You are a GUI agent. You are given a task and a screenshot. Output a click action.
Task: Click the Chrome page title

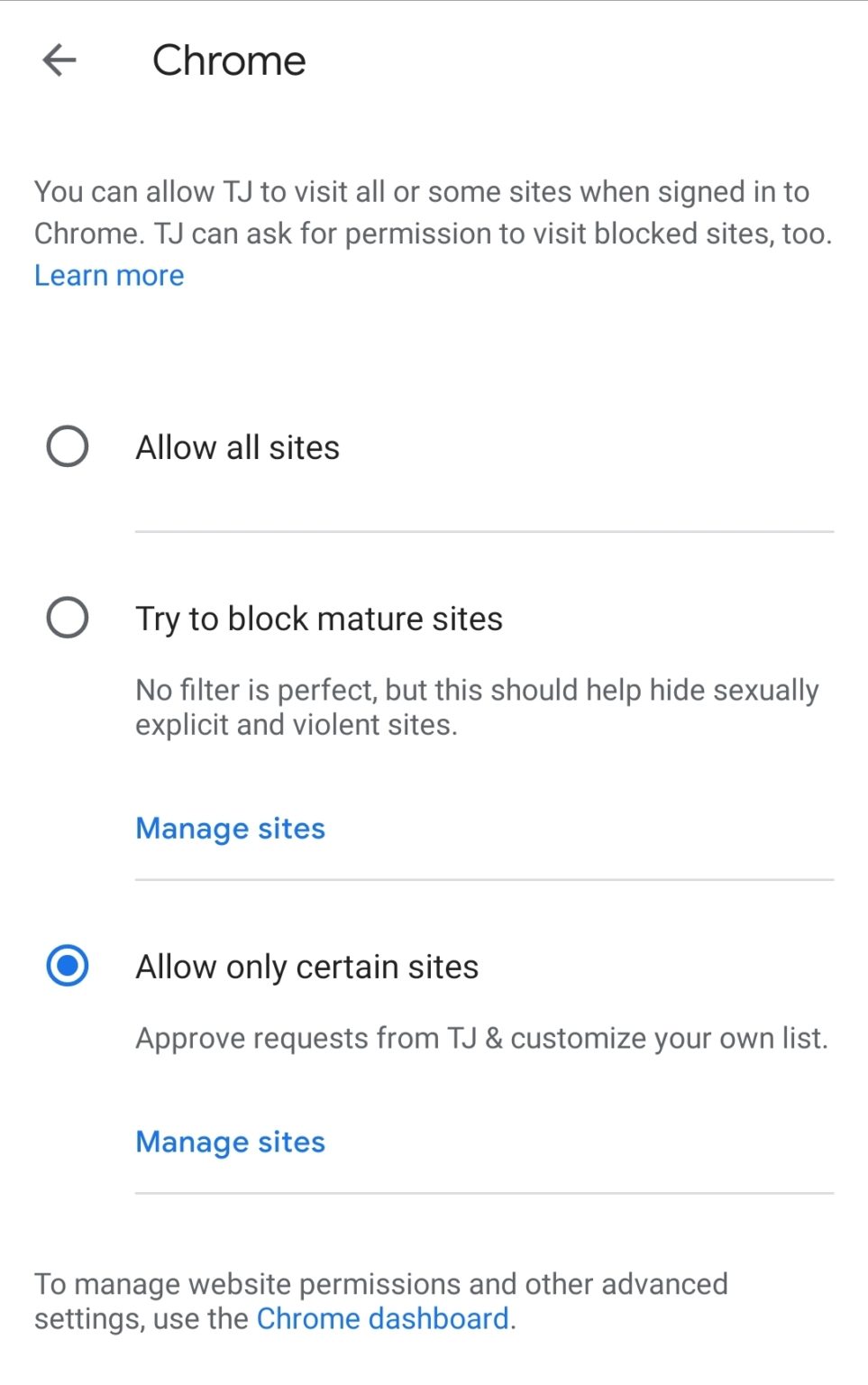[x=229, y=60]
